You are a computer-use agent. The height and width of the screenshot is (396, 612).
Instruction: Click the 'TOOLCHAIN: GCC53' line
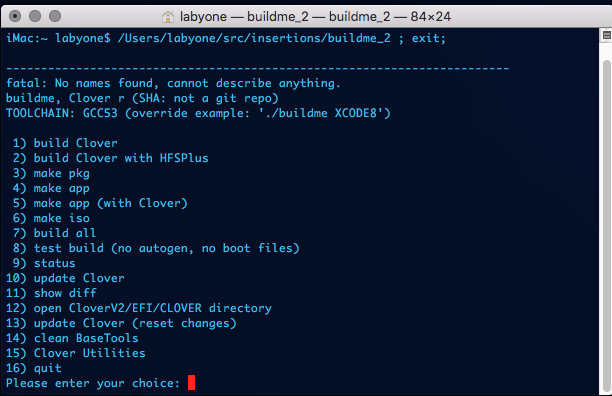198,113
